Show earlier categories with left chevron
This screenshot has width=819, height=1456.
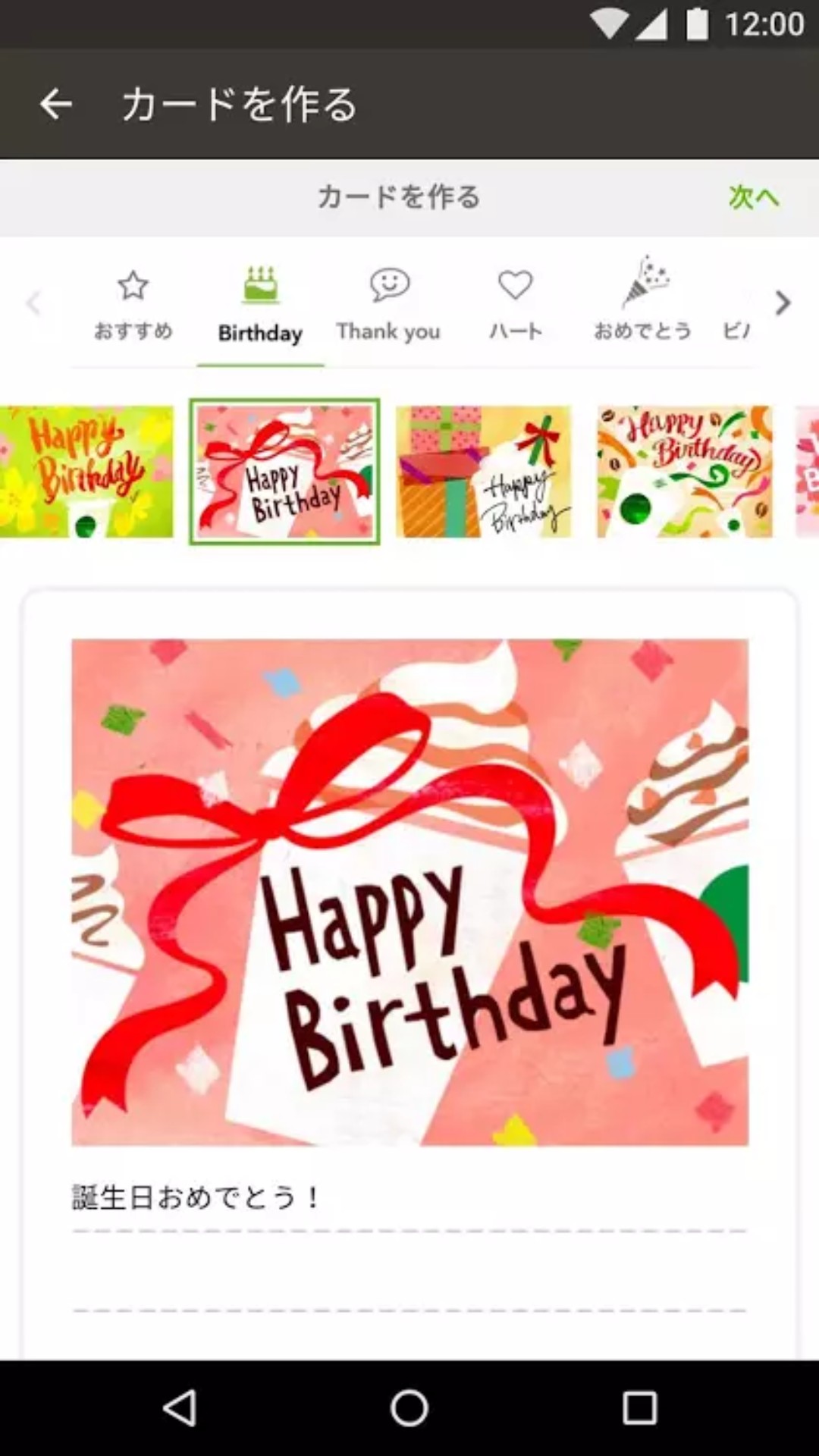33,303
